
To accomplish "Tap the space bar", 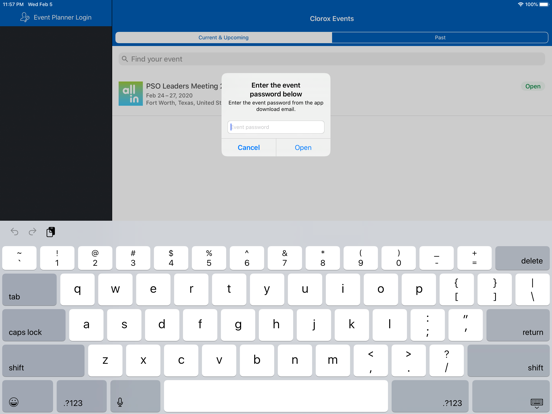I will (x=276, y=396).
